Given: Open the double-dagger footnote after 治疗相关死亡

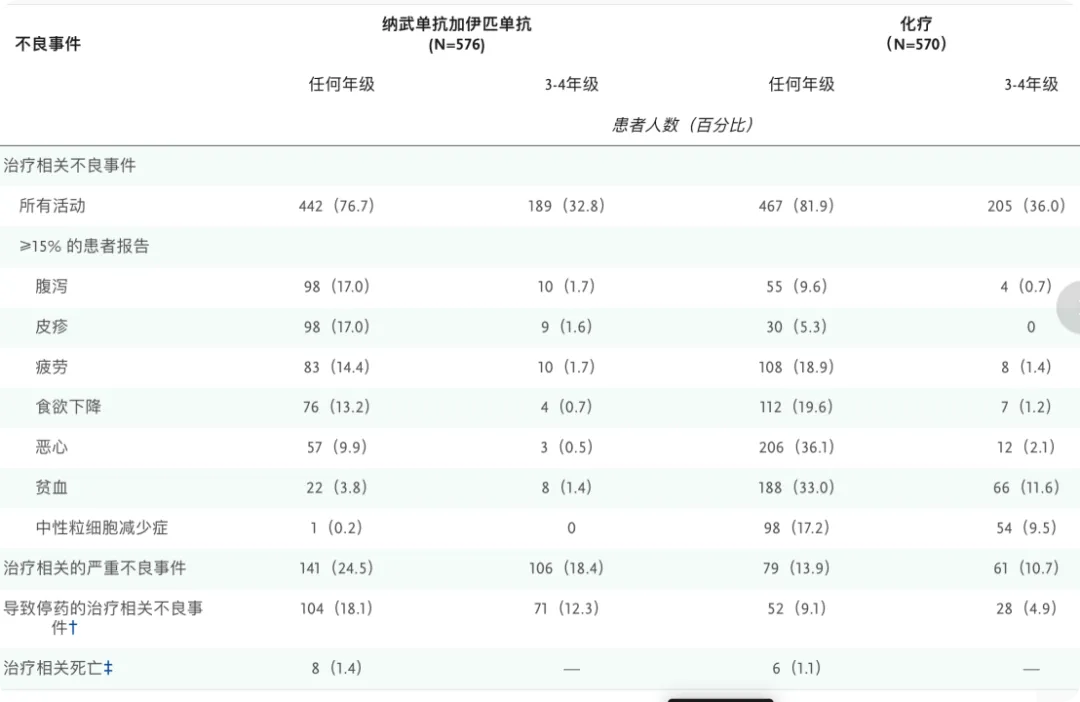Looking at the screenshot, I should 108,668.
